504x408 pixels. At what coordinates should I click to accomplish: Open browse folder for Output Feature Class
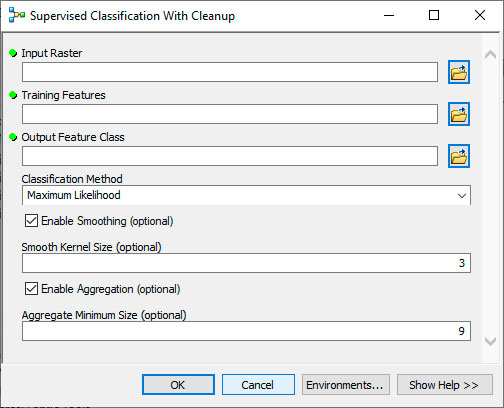pos(459,156)
